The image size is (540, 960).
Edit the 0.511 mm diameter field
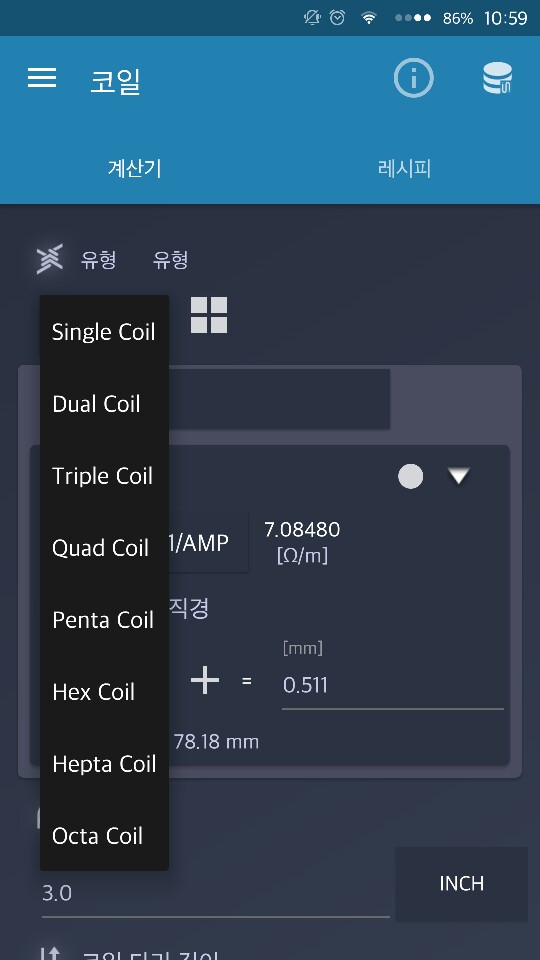point(392,685)
